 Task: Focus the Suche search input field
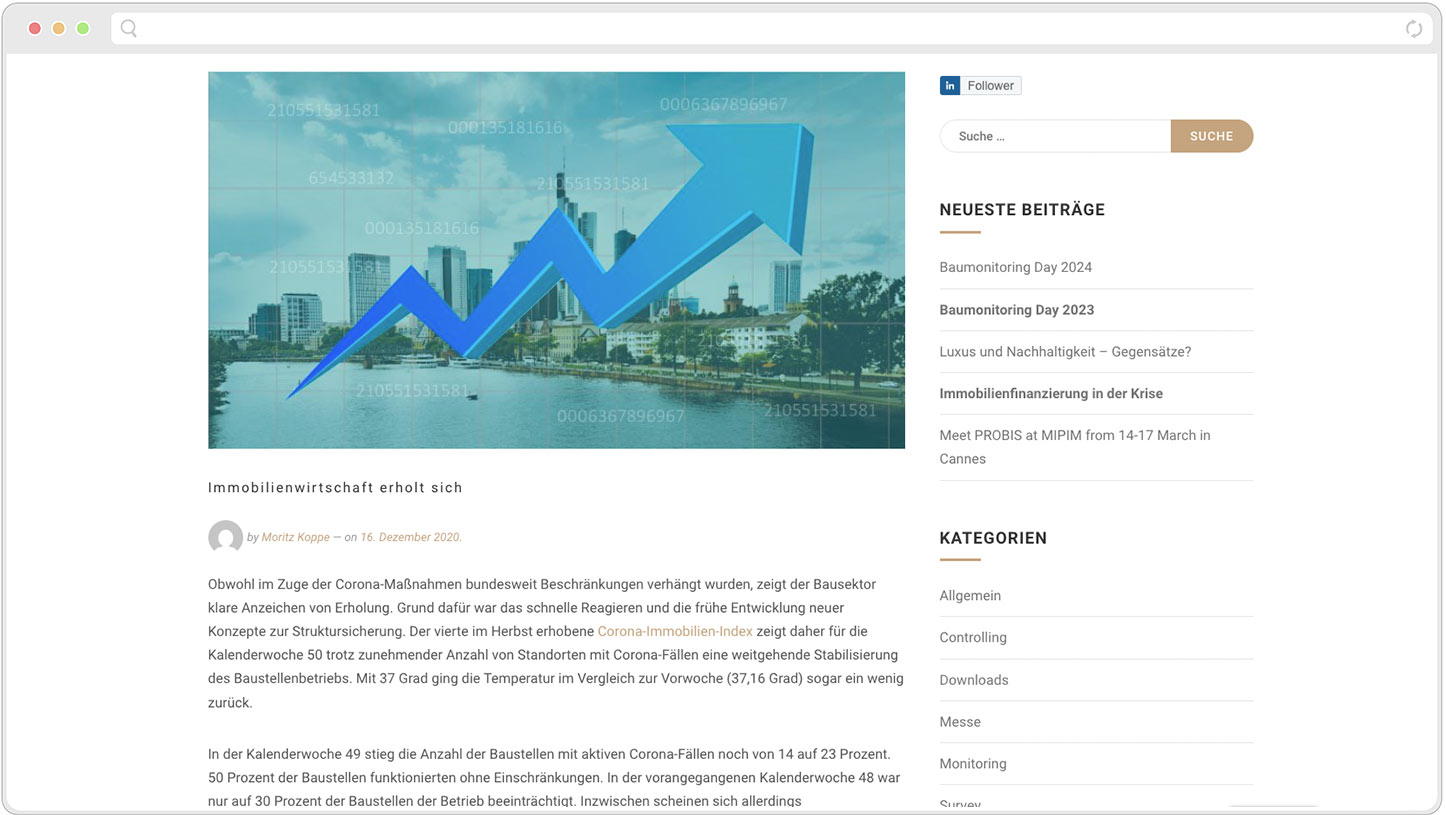pos(1054,136)
